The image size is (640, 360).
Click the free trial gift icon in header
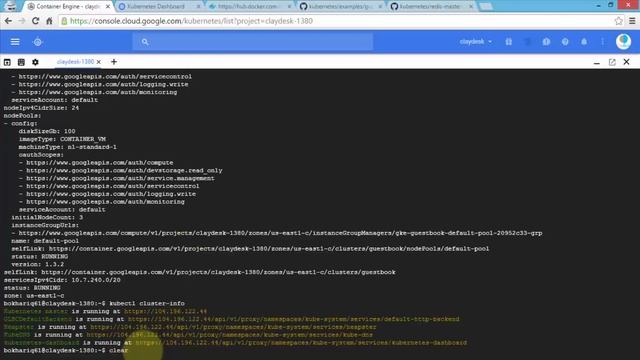coord(509,42)
